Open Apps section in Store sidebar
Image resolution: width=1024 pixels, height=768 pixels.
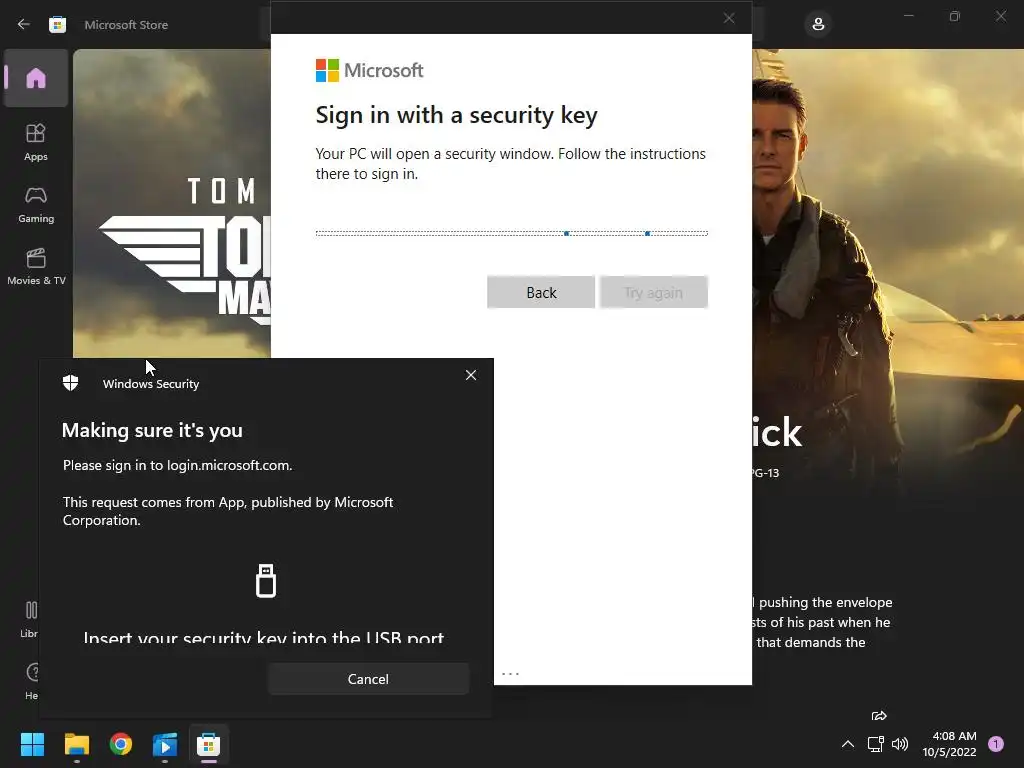coord(36,142)
